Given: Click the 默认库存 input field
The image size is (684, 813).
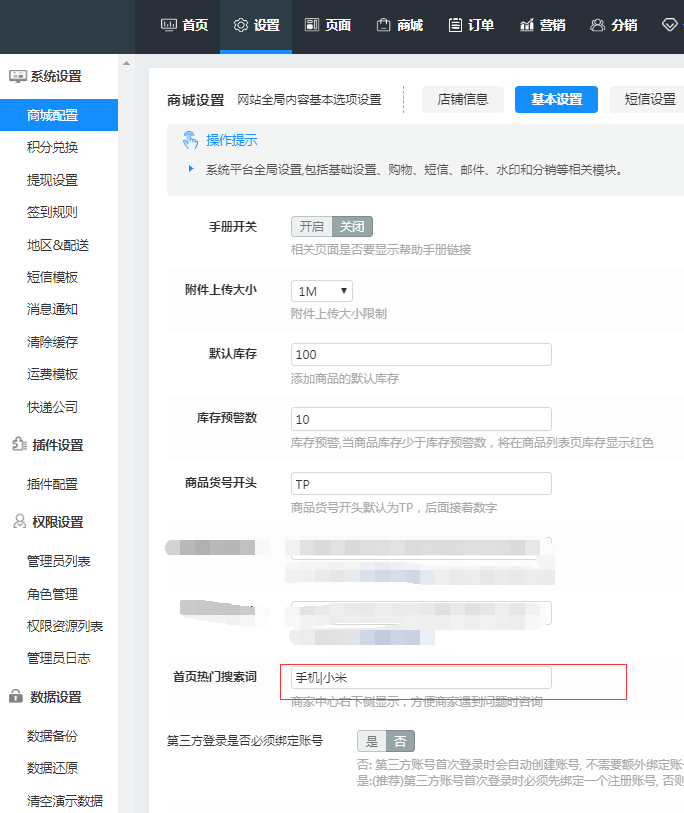Looking at the screenshot, I should click(x=421, y=355).
